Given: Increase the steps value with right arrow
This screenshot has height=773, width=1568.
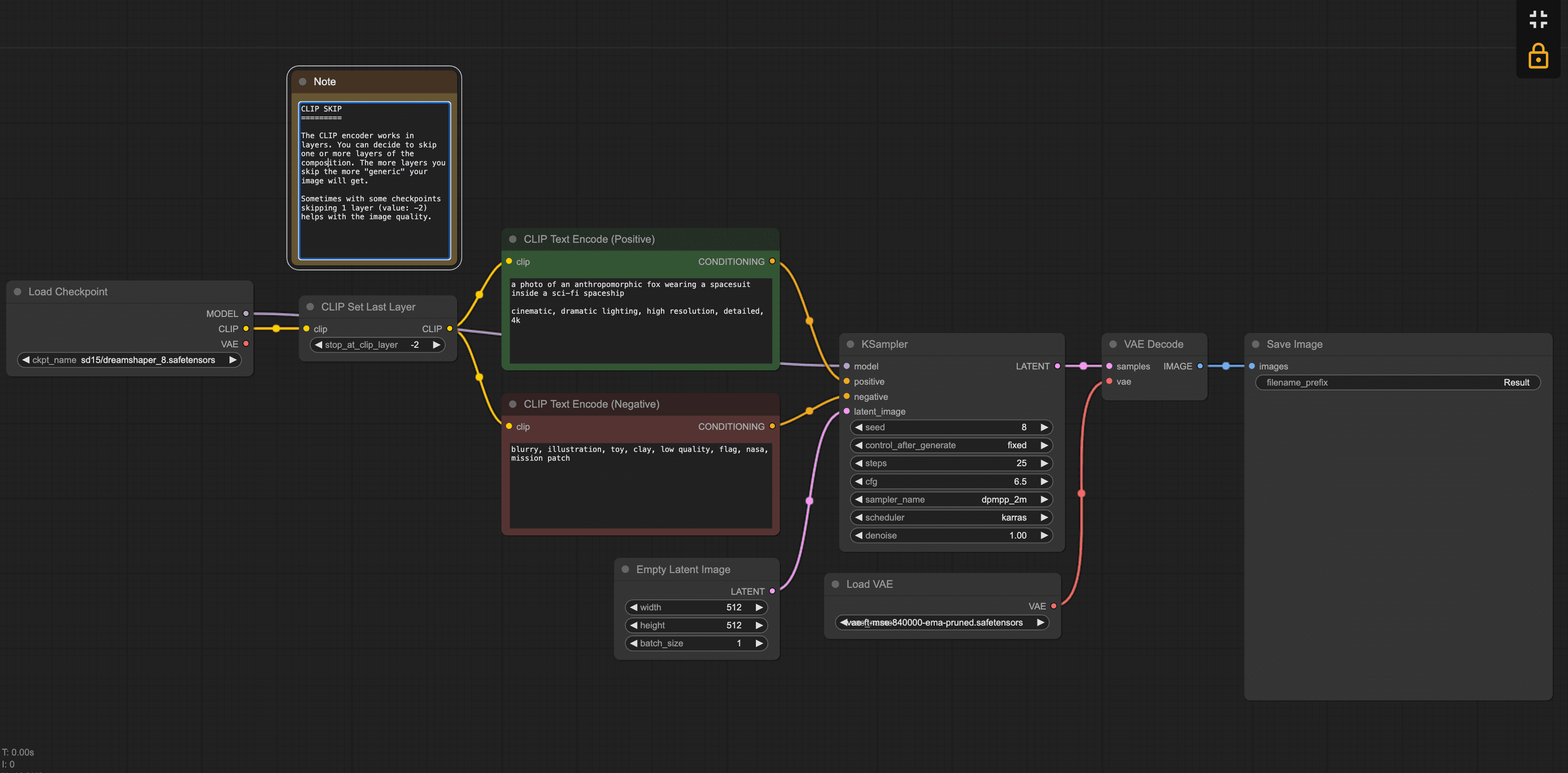Looking at the screenshot, I should click(x=1044, y=463).
